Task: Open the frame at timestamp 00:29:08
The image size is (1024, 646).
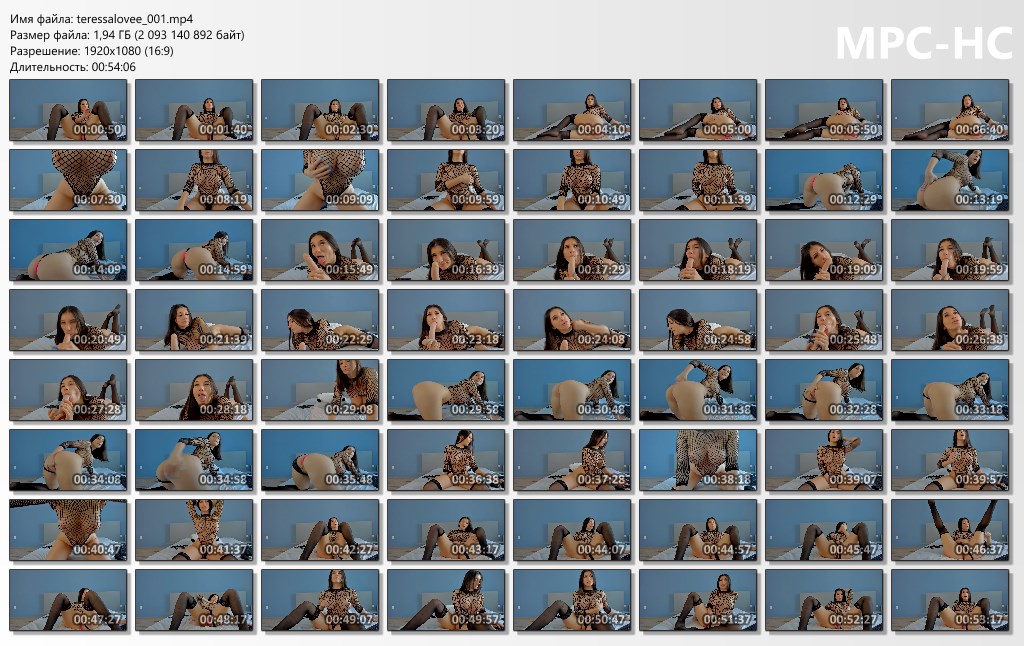Action: 320,390
